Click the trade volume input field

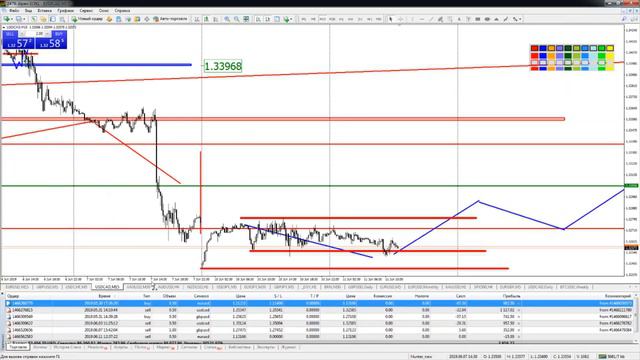point(37,34)
